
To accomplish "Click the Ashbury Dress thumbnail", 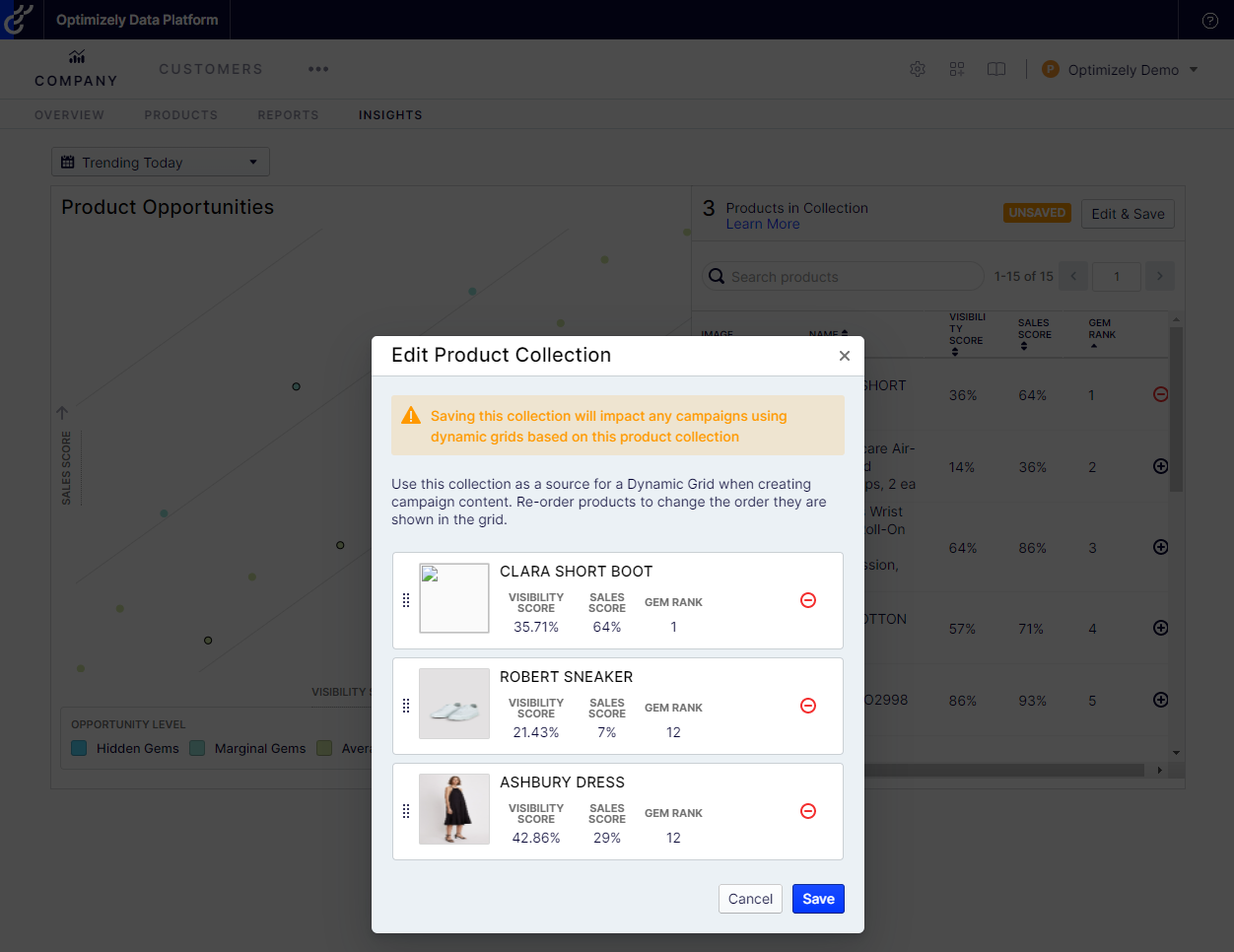I will point(454,809).
